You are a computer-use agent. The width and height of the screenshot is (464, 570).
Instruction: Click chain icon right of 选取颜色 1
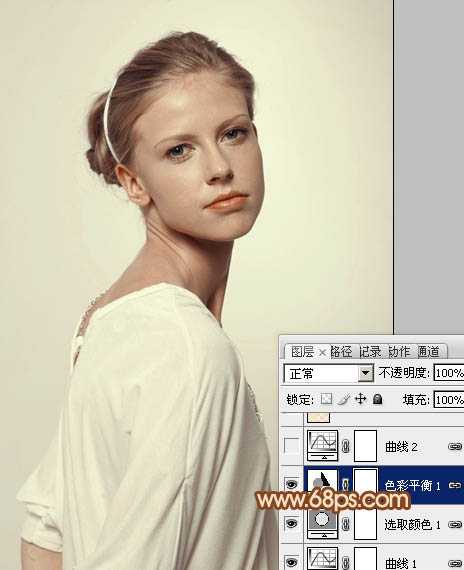tap(455, 524)
